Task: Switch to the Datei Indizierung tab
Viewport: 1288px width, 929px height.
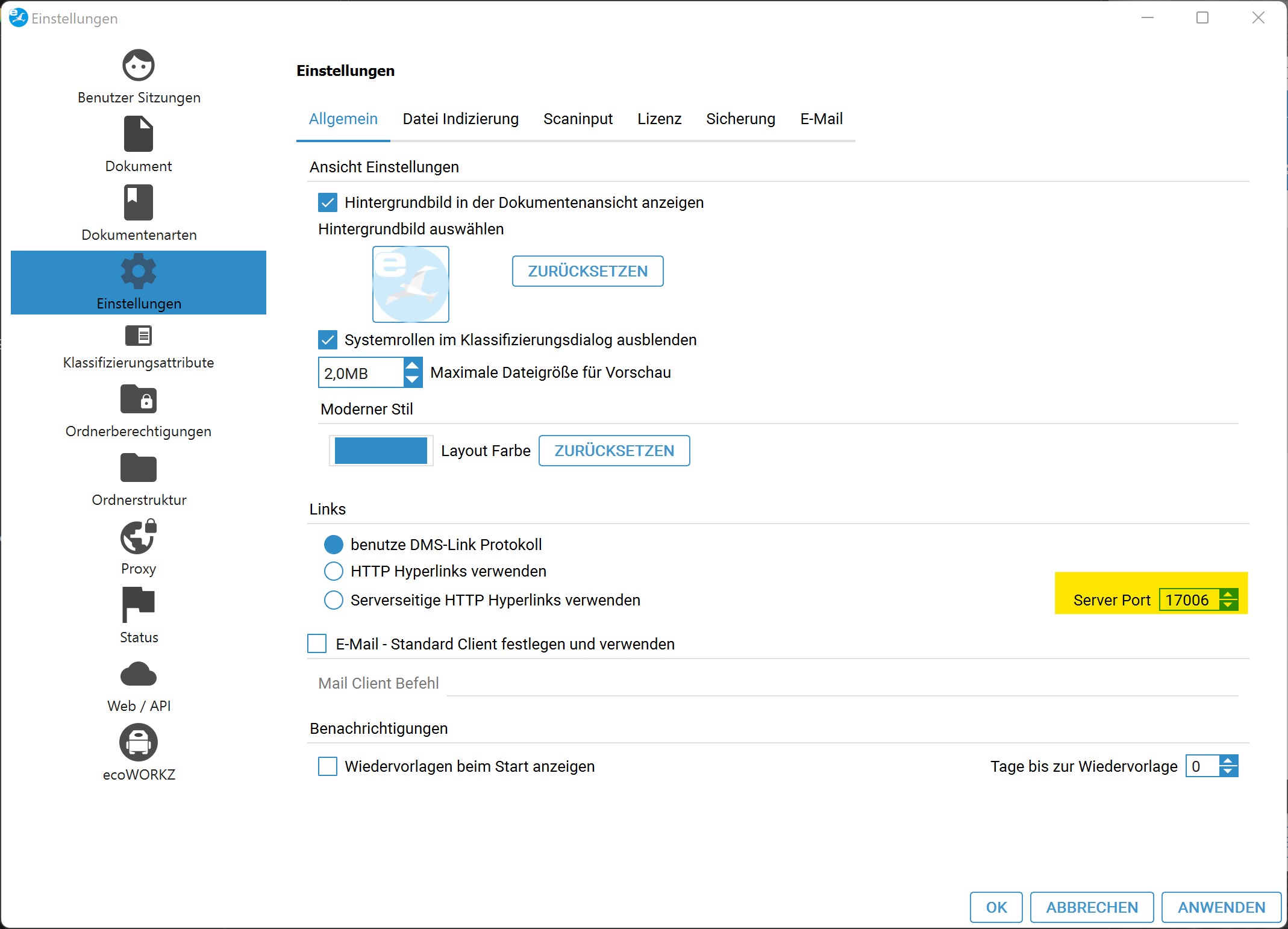Action: coord(460,119)
